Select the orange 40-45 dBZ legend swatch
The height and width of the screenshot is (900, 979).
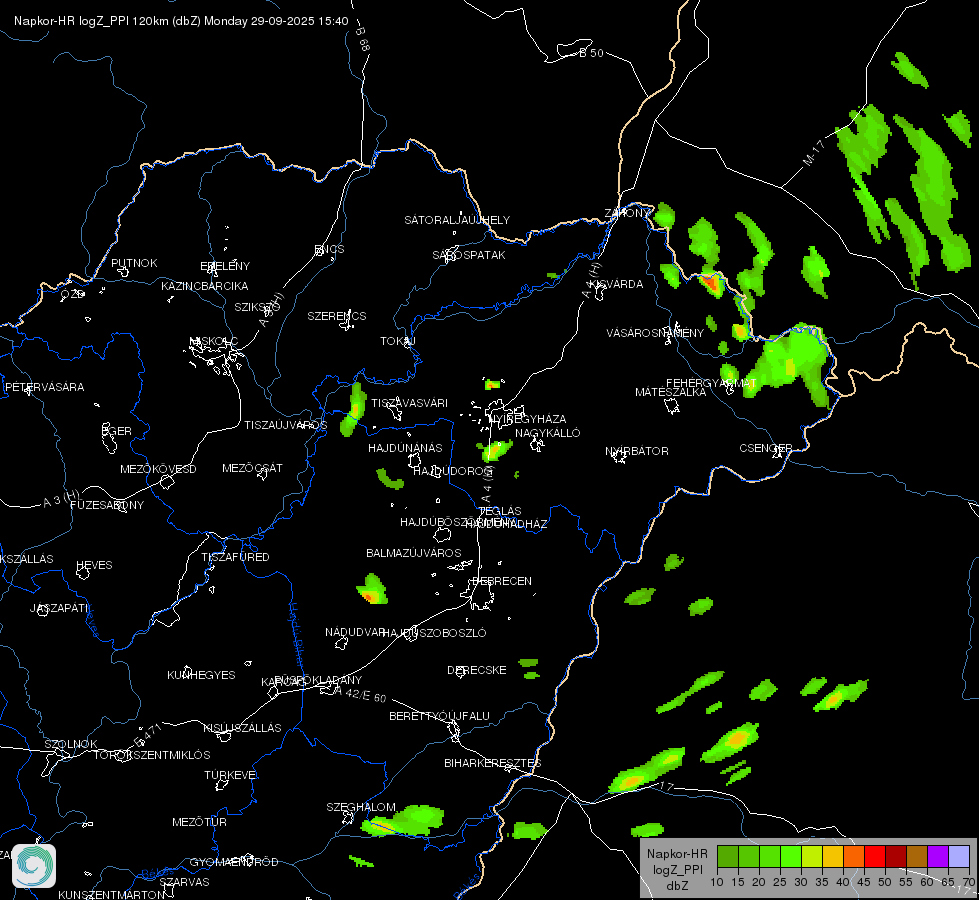[854, 857]
